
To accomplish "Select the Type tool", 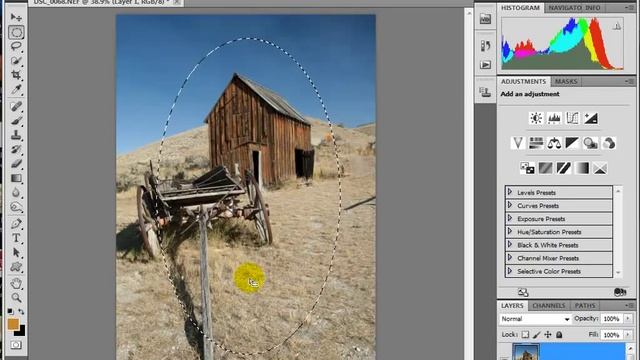I will pos(16,238).
